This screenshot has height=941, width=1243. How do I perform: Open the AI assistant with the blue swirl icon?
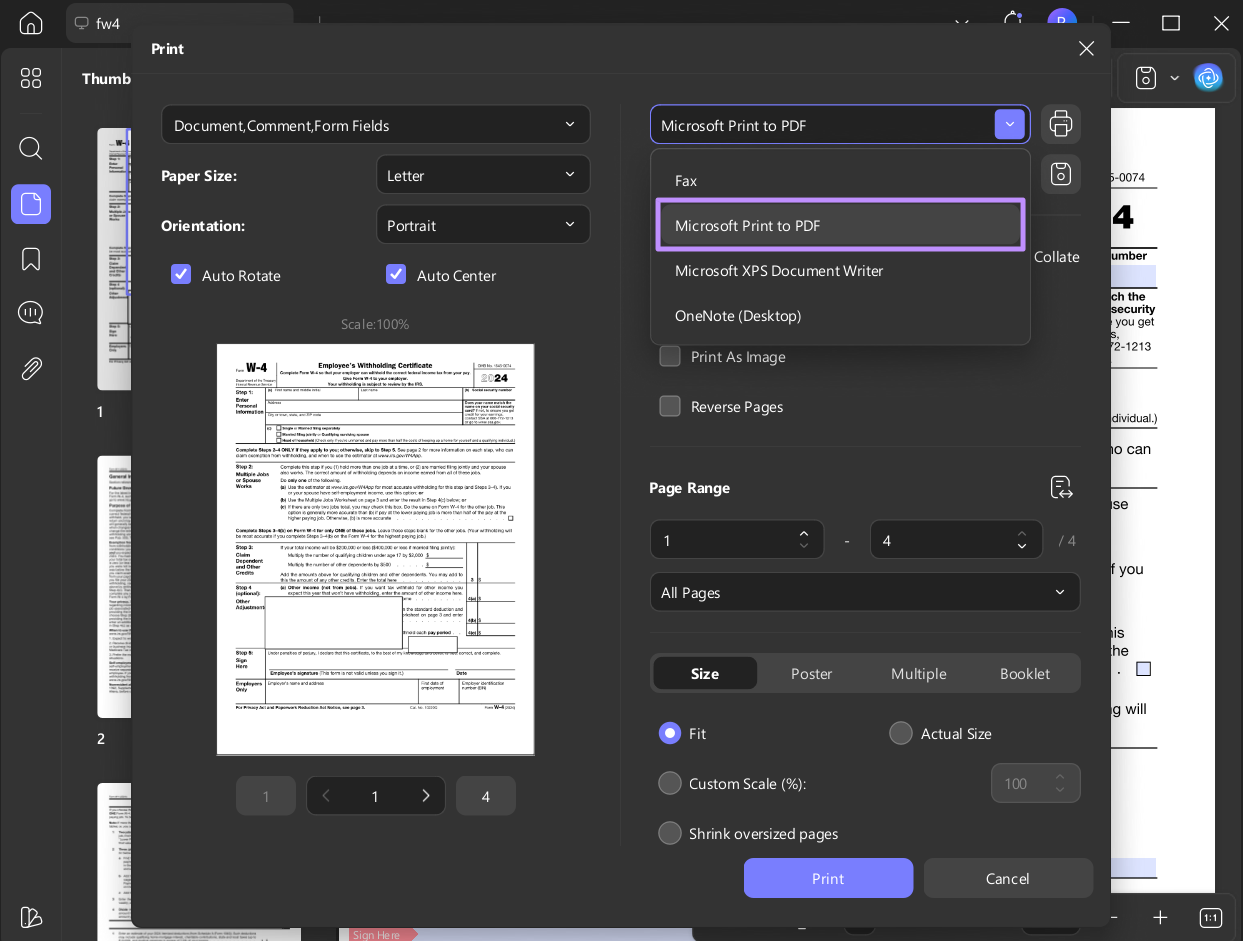click(x=1208, y=77)
